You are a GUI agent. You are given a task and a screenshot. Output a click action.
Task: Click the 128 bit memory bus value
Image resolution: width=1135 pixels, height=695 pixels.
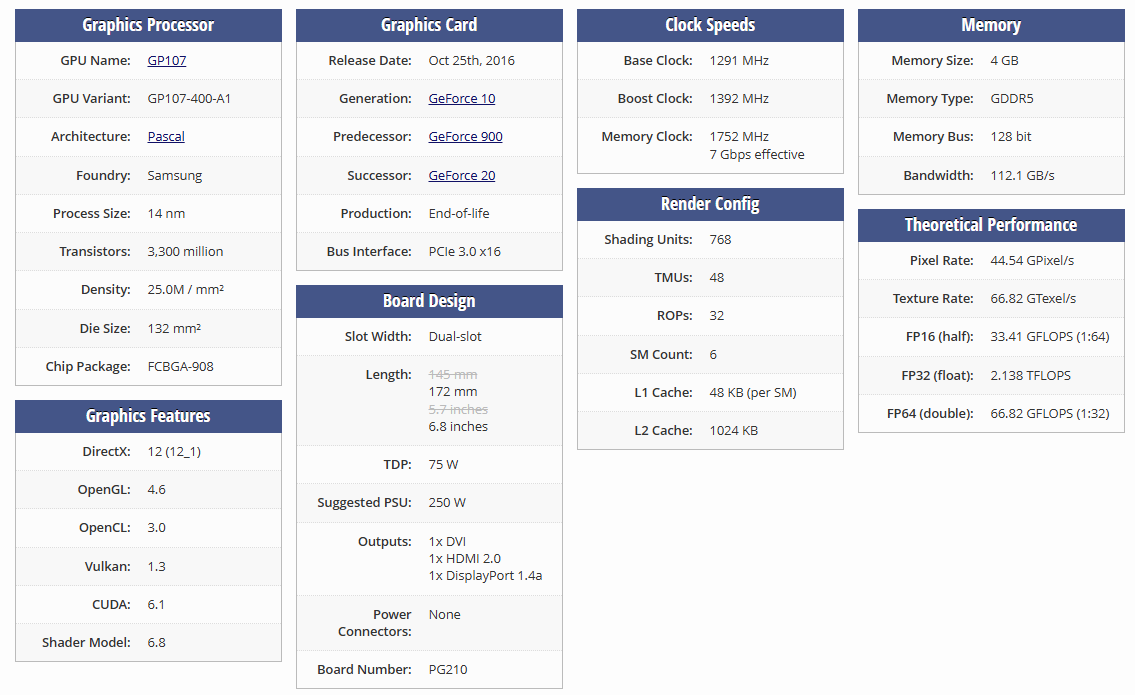[x=1010, y=137]
